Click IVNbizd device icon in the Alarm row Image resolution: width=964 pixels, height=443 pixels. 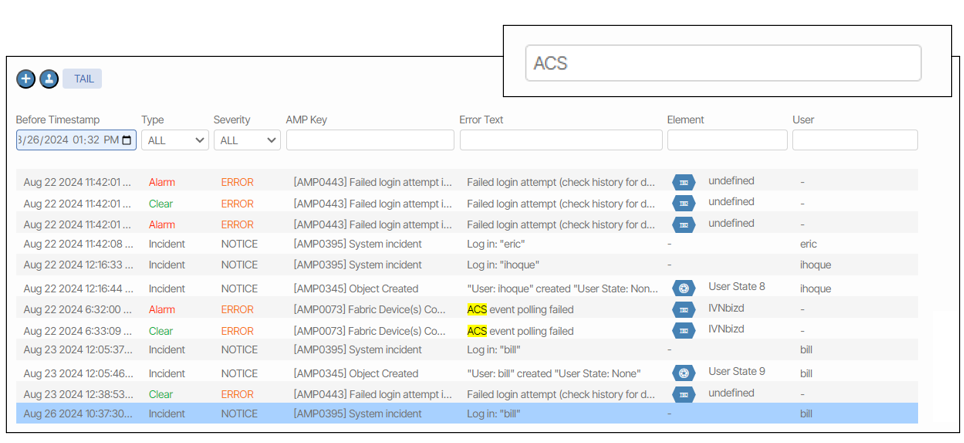coord(683,310)
